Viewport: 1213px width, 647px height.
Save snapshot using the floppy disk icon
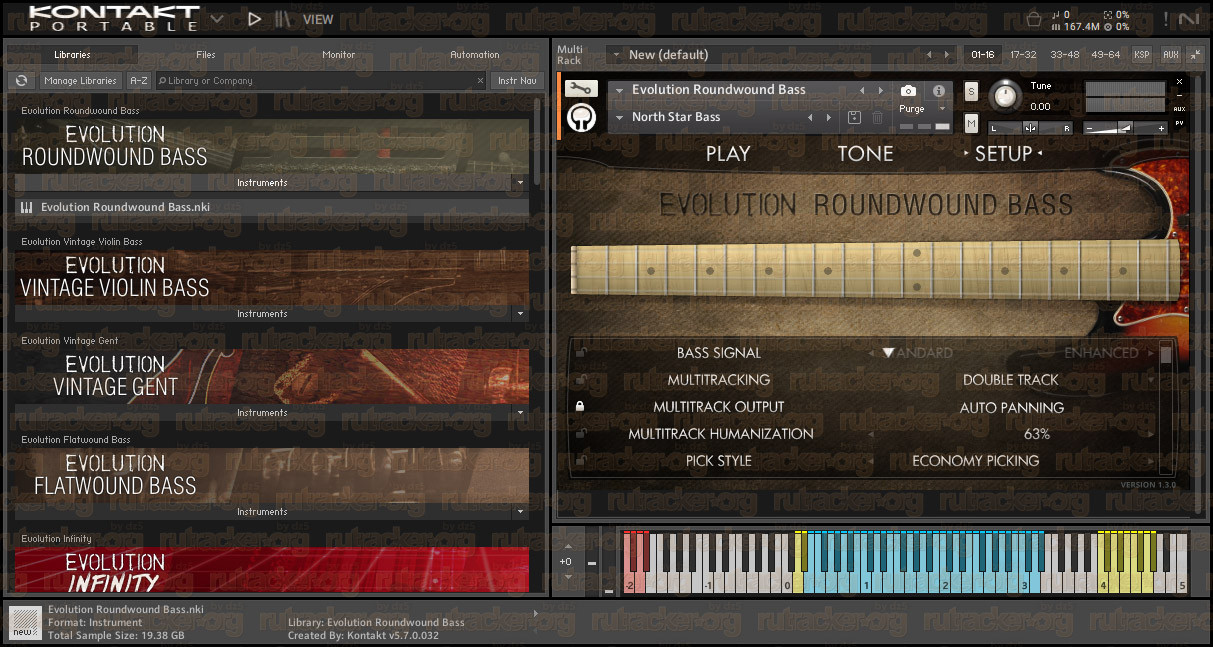coord(855,118)
